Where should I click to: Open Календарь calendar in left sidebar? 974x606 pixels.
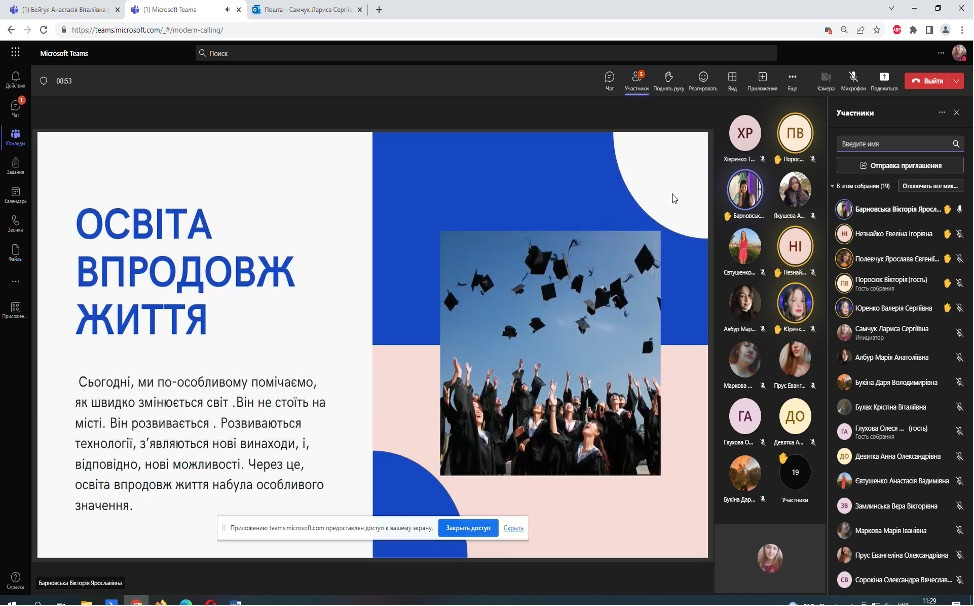point(16,195)
